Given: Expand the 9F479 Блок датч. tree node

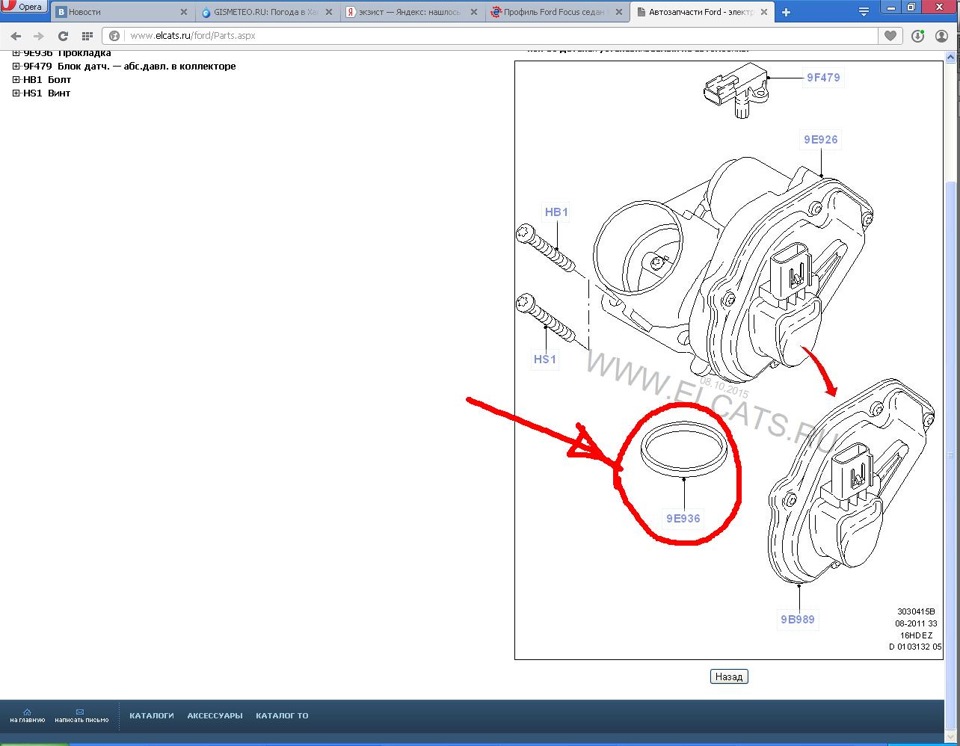Looking at the screenshot, I should 16,66.
